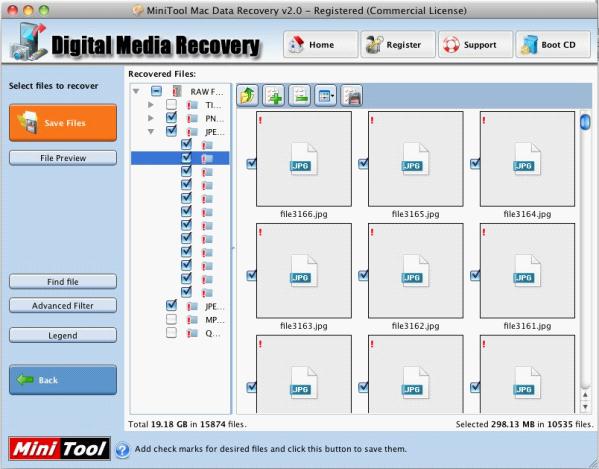Click the folder icon of the PN... row
Image resolution: width=599 pixels, height=469 pixels.
pyautogui.click(x=192, y=119)
